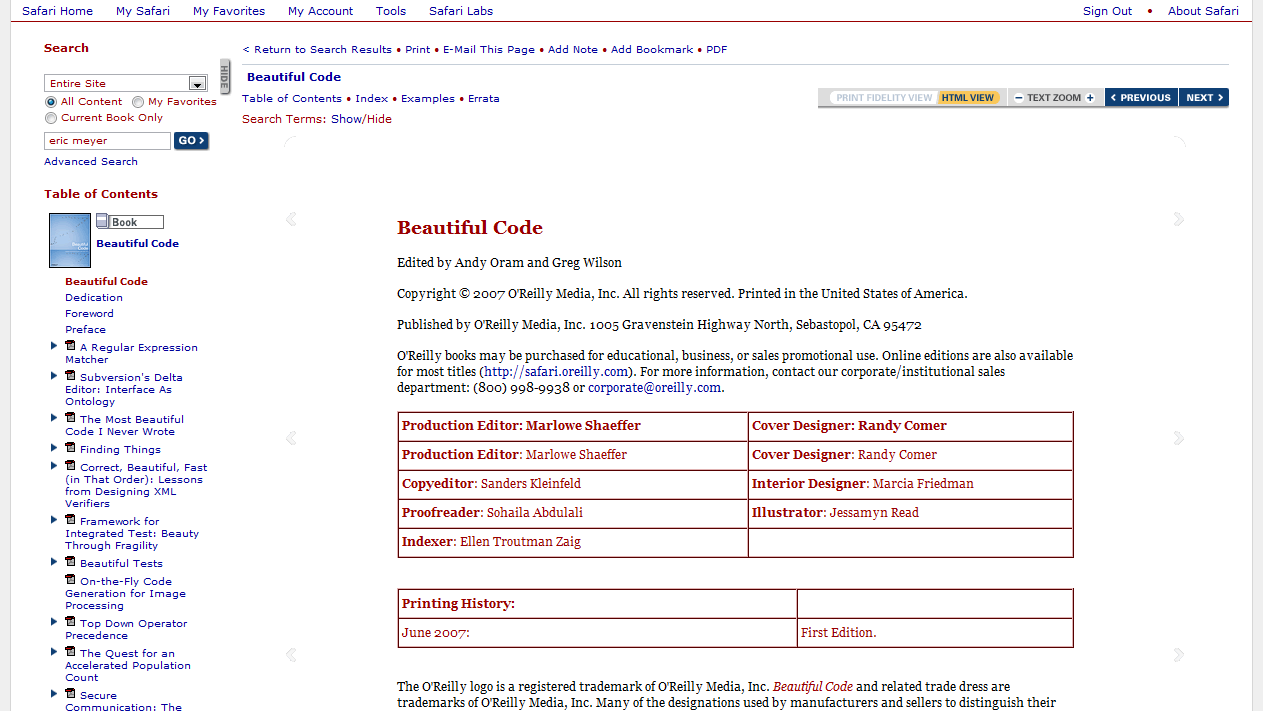Click the book icon beside the Beautiful Code thumbnail

pos(102,221)
